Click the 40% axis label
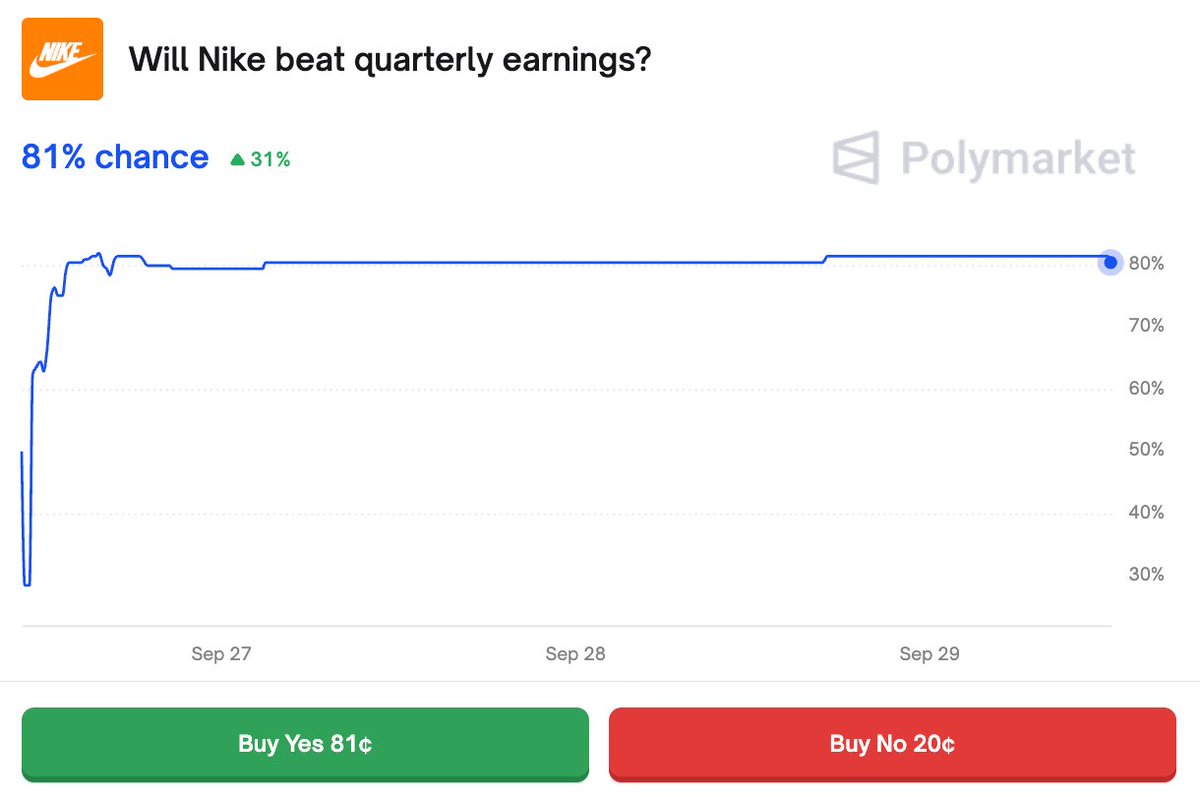 [x=1146, y=512]
